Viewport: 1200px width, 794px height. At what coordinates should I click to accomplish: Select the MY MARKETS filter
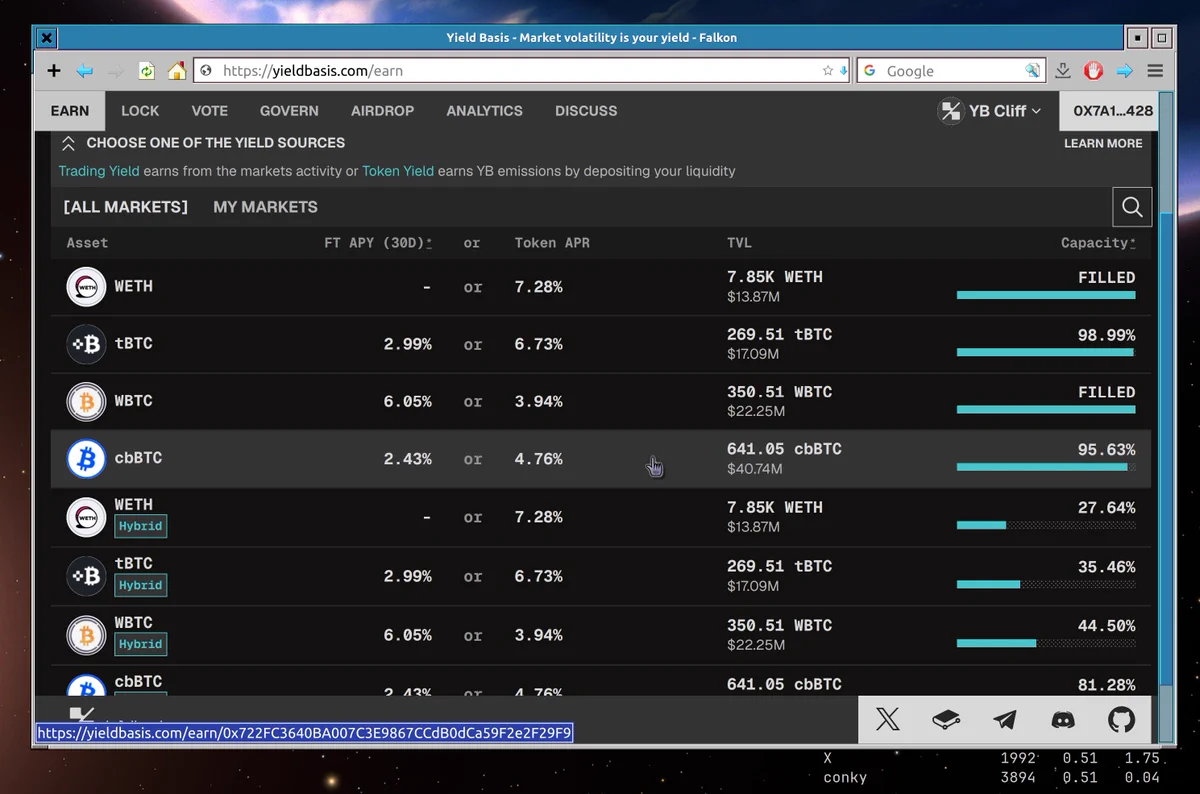pos(265,207)
